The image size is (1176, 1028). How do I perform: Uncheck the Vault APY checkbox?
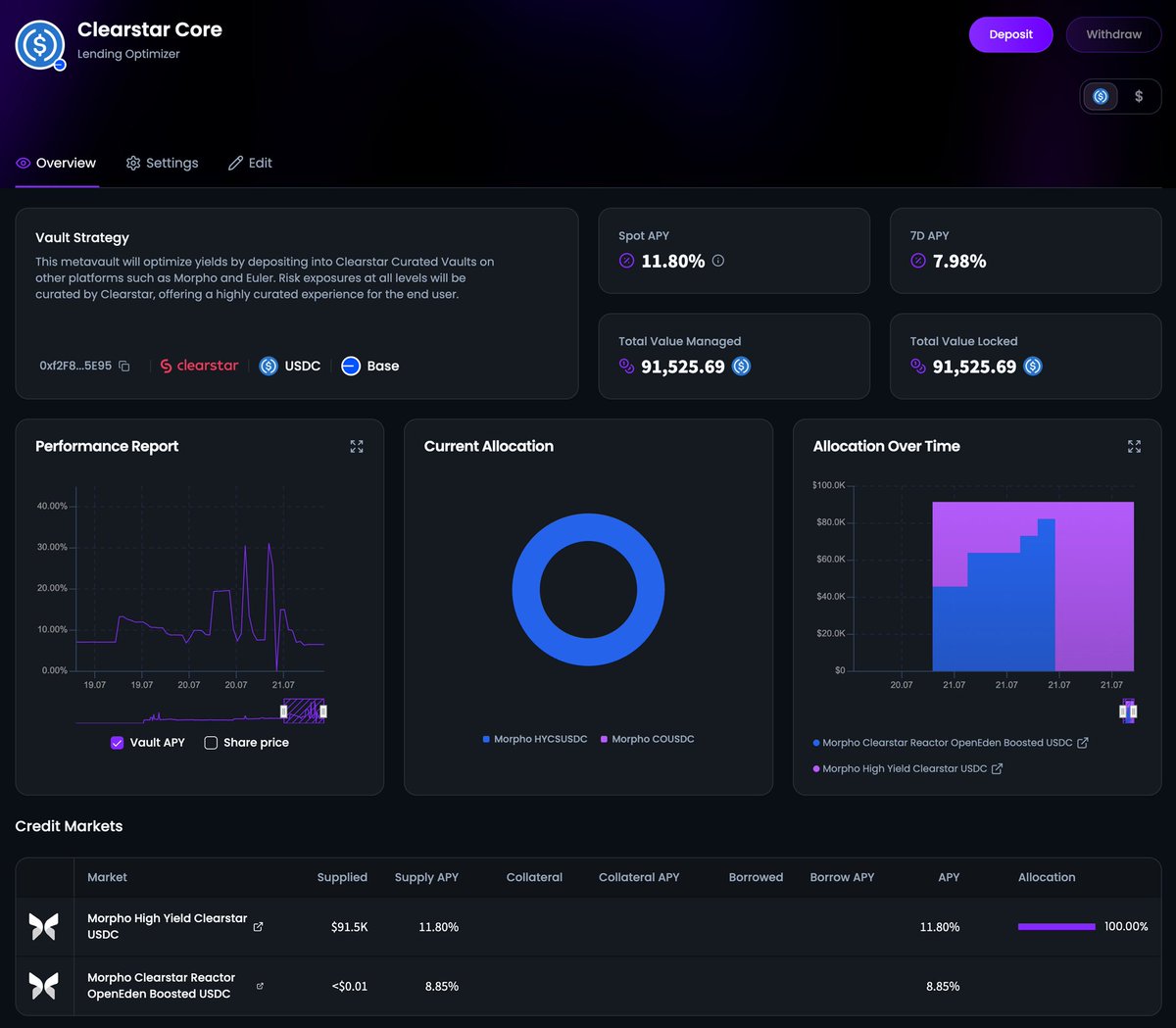click(118, 743)
